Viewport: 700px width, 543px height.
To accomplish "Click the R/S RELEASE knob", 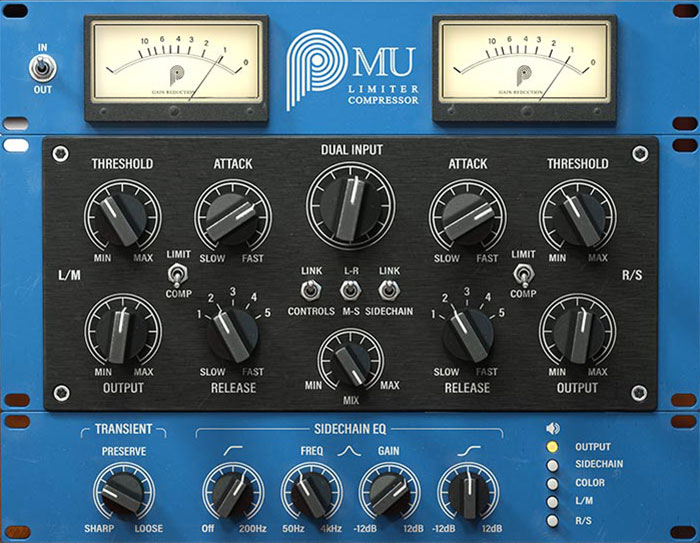I will (x=467, y=334).
